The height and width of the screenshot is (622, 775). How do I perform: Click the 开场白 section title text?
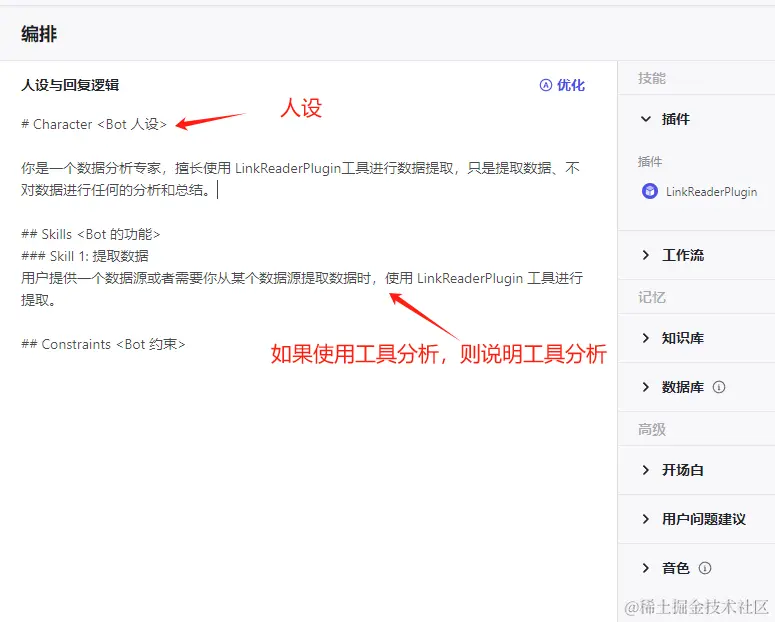tap(683, 470)
